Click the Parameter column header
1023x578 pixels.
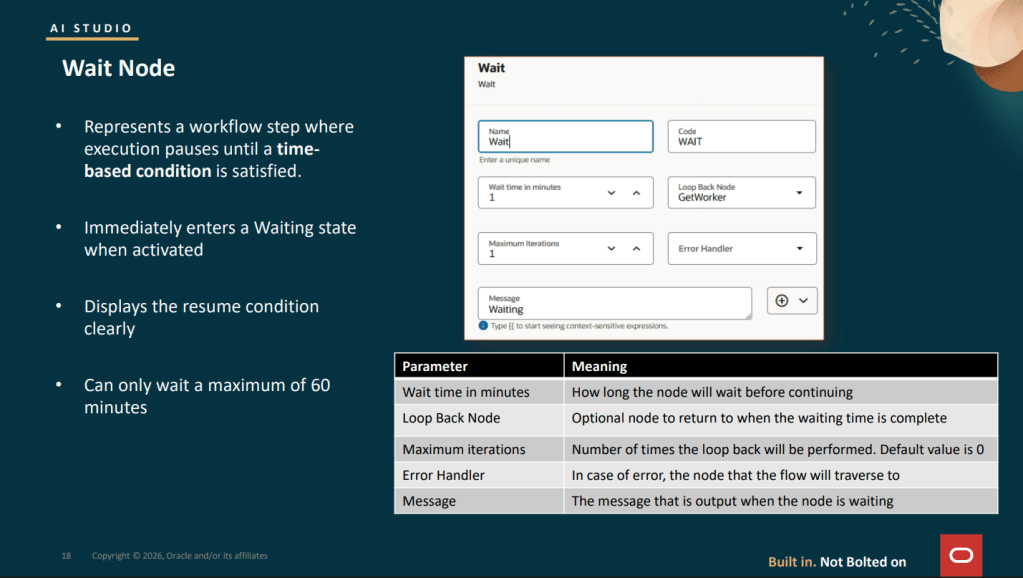[x=435, y=367]
